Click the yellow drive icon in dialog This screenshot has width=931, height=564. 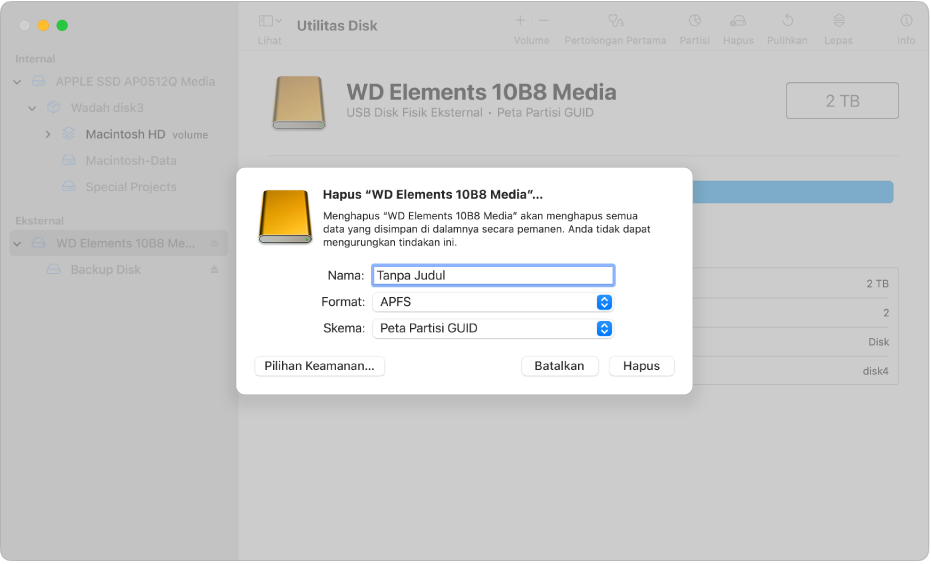point(285,217)
